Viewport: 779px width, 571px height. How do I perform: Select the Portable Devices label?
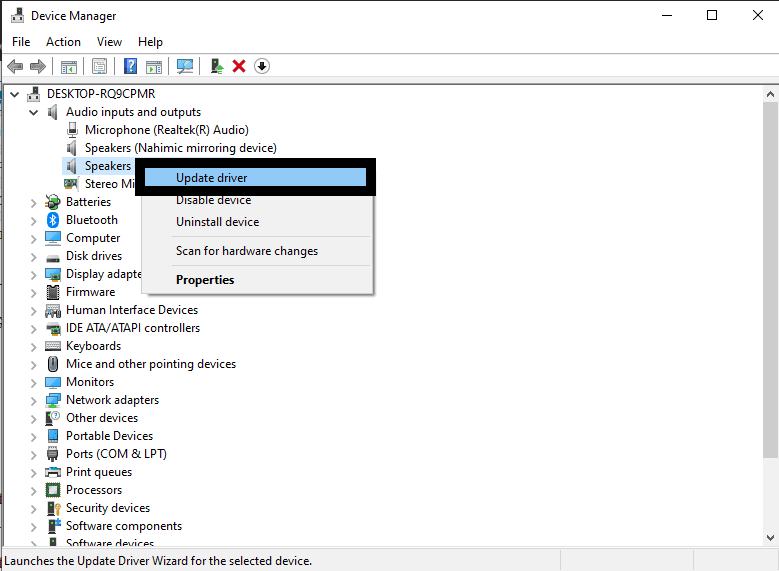(109, 436)
